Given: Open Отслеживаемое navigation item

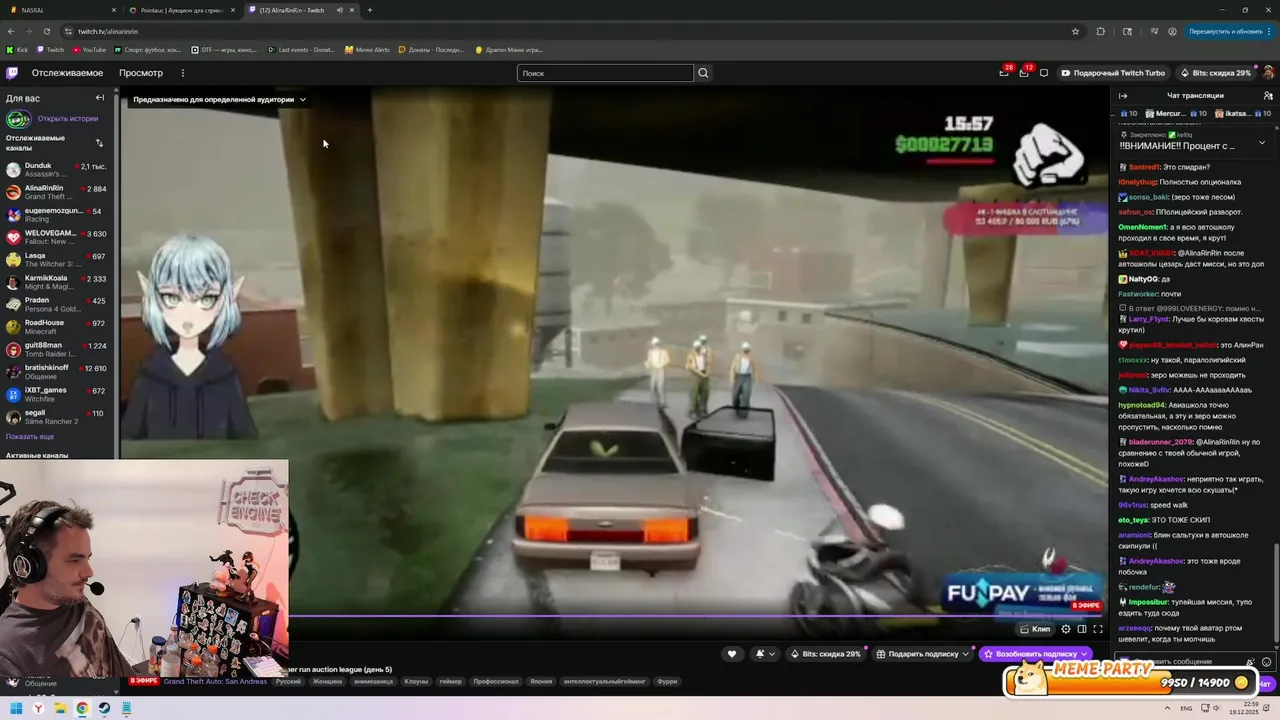Looking at the screenshot, I should pyautogui.click(x=67, y=73).
